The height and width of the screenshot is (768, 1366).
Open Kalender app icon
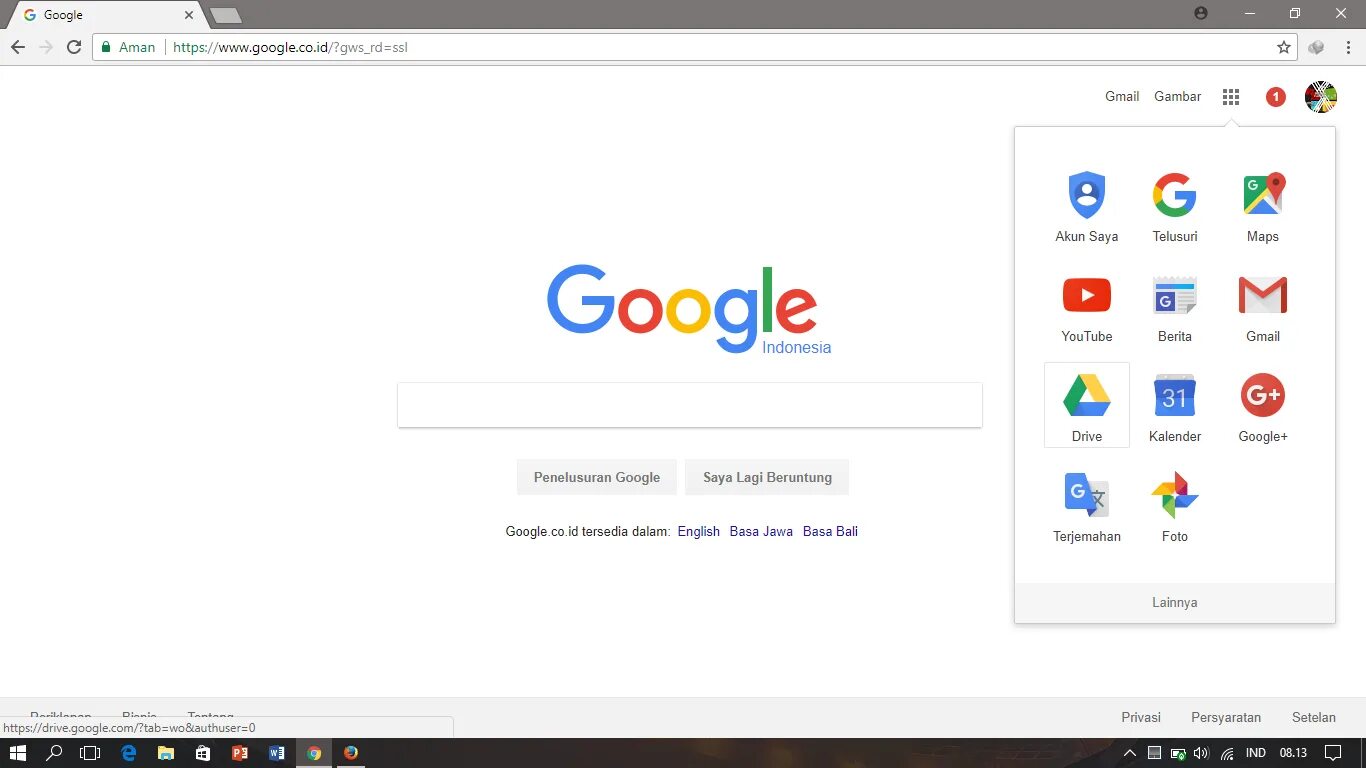pos(1175,395)
